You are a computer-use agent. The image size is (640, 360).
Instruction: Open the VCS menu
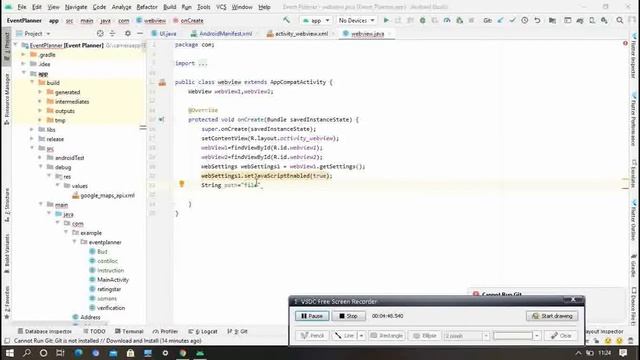221,7
